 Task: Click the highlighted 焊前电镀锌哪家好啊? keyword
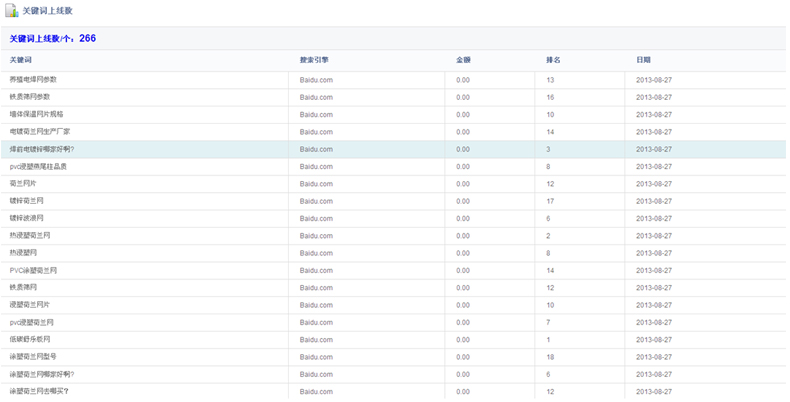(x=42, y=149)
